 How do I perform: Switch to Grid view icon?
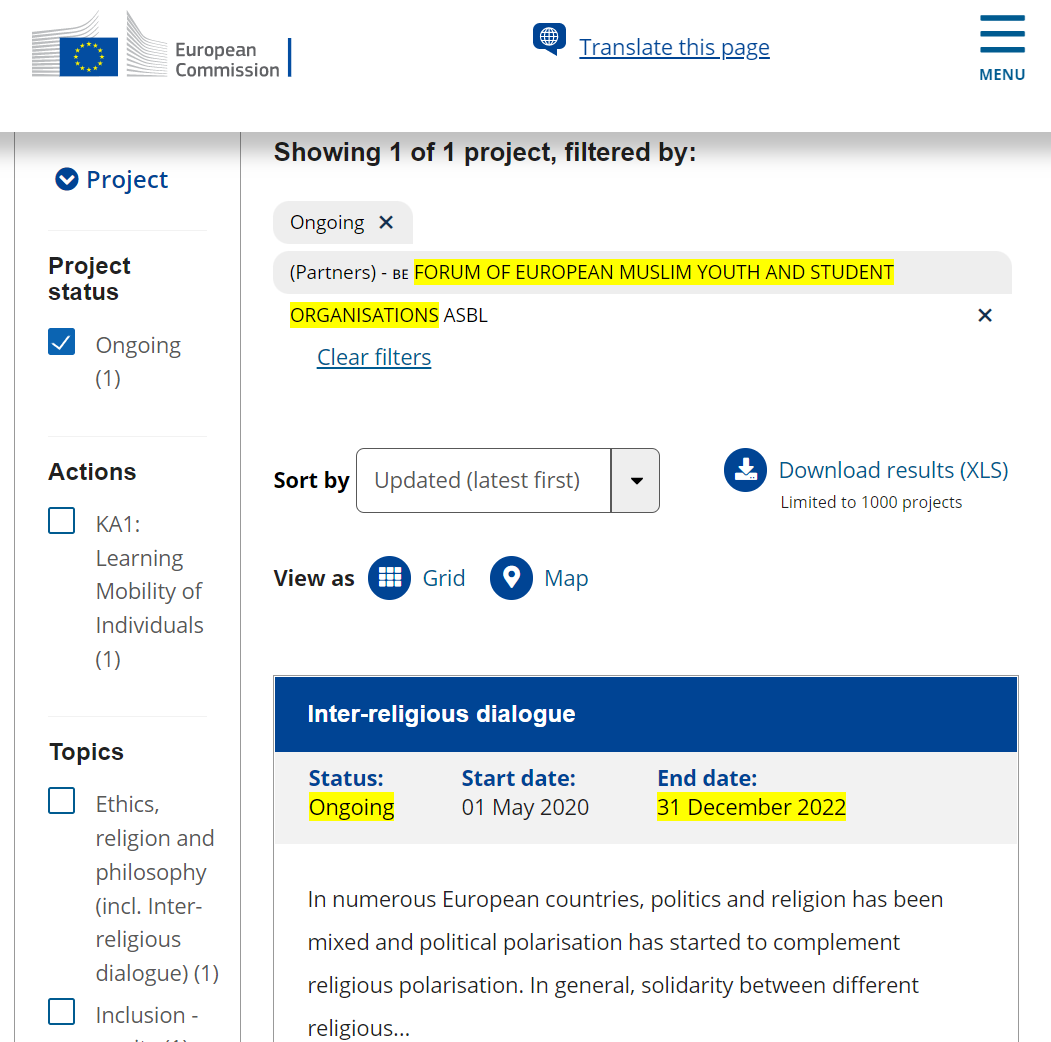pos(389,578)
